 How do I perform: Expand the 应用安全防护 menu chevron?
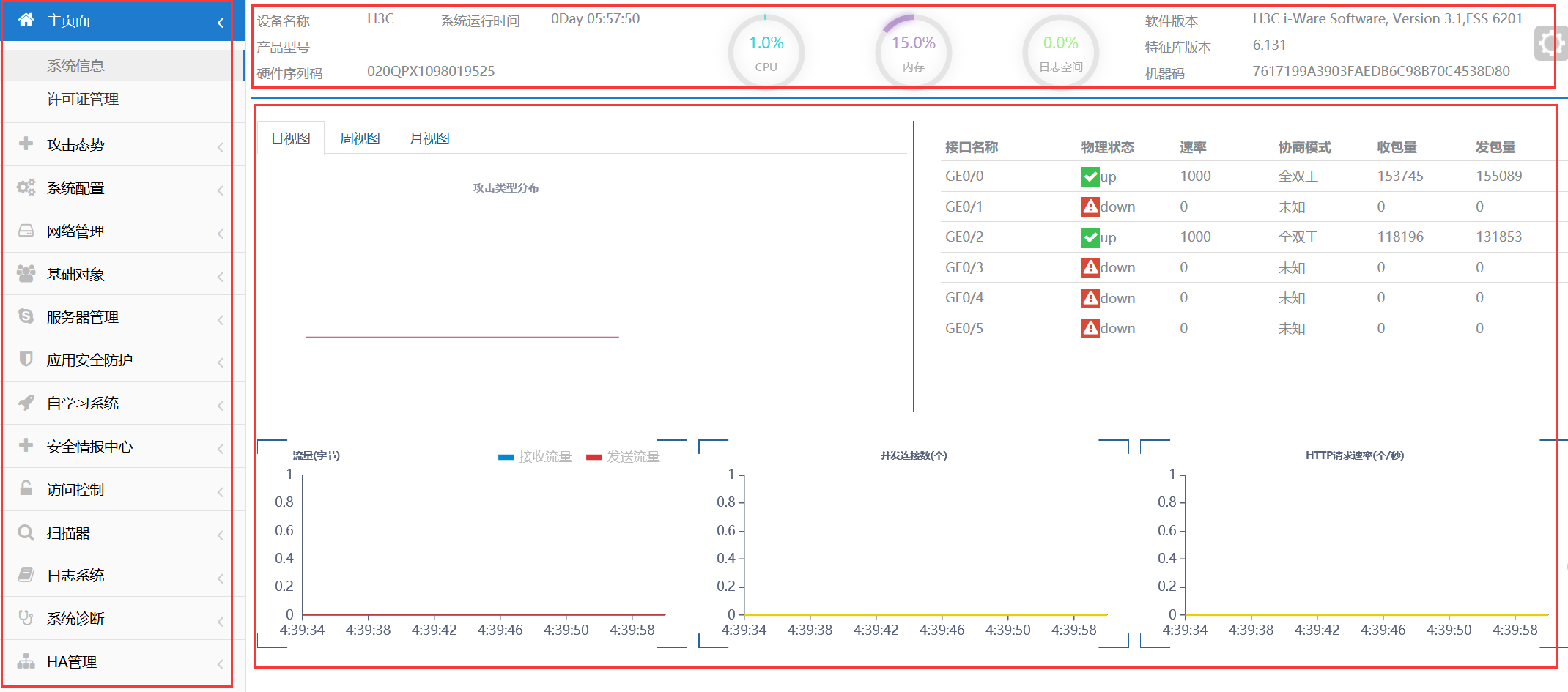pos(220,362)
